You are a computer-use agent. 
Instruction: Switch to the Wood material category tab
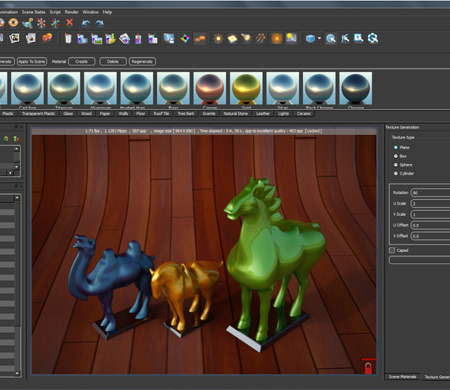pyautogui.click(x=86, y=114)
